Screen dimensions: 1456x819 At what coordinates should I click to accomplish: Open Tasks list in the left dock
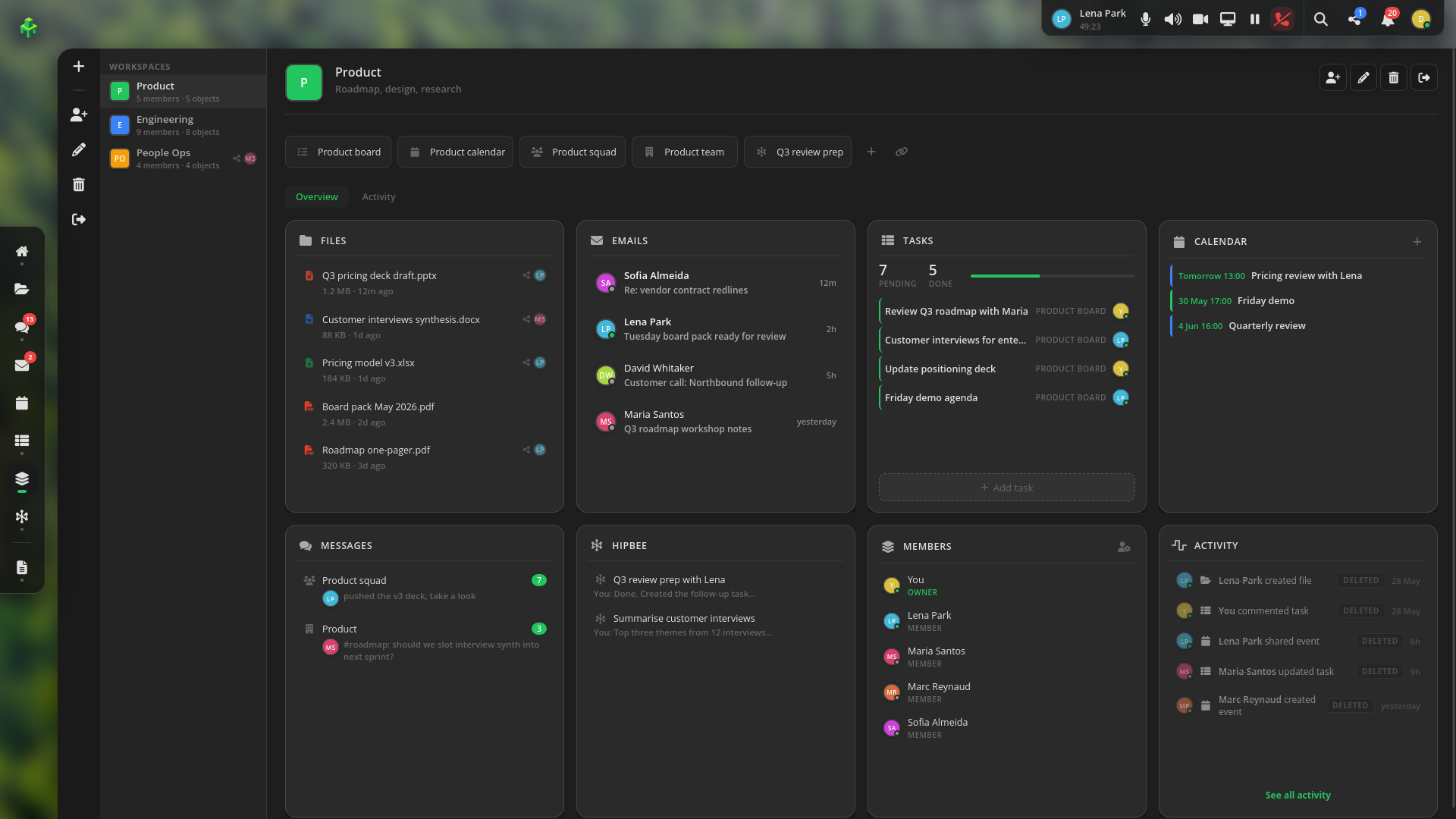[x=22, y=441]
